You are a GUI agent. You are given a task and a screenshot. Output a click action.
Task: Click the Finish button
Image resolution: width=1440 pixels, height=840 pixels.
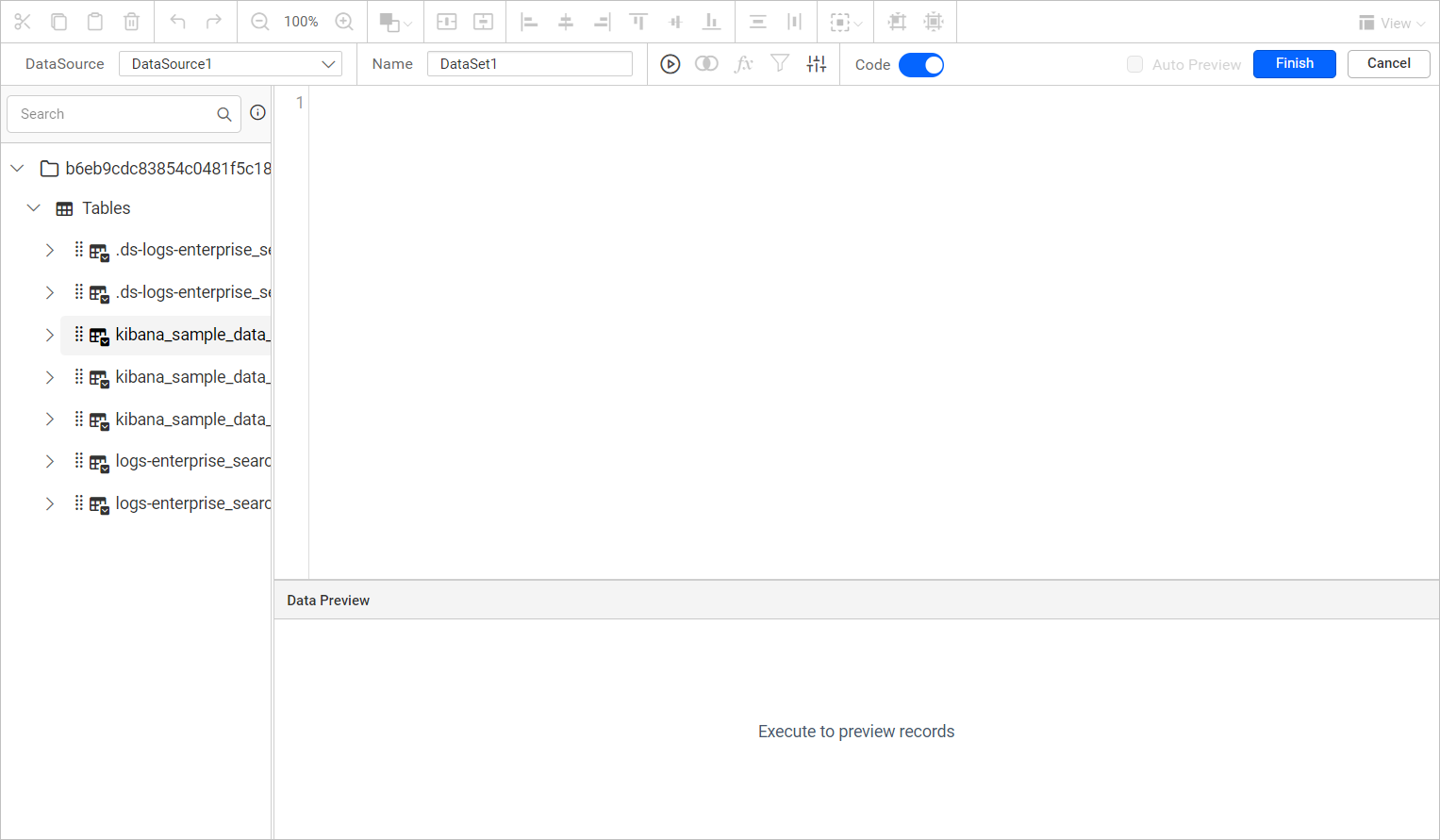(1294, 64)
